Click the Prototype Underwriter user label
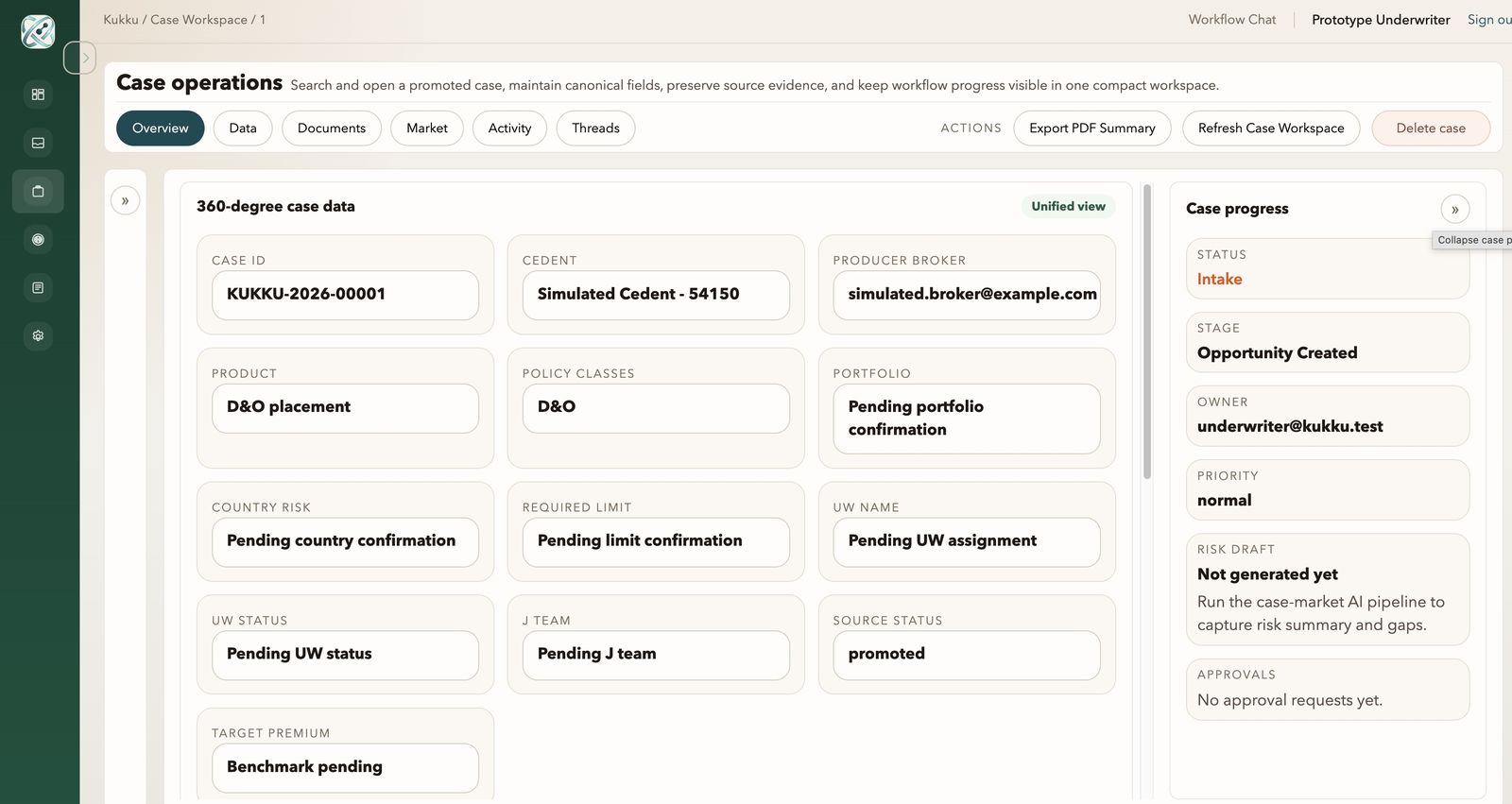 click(1381, 20)
